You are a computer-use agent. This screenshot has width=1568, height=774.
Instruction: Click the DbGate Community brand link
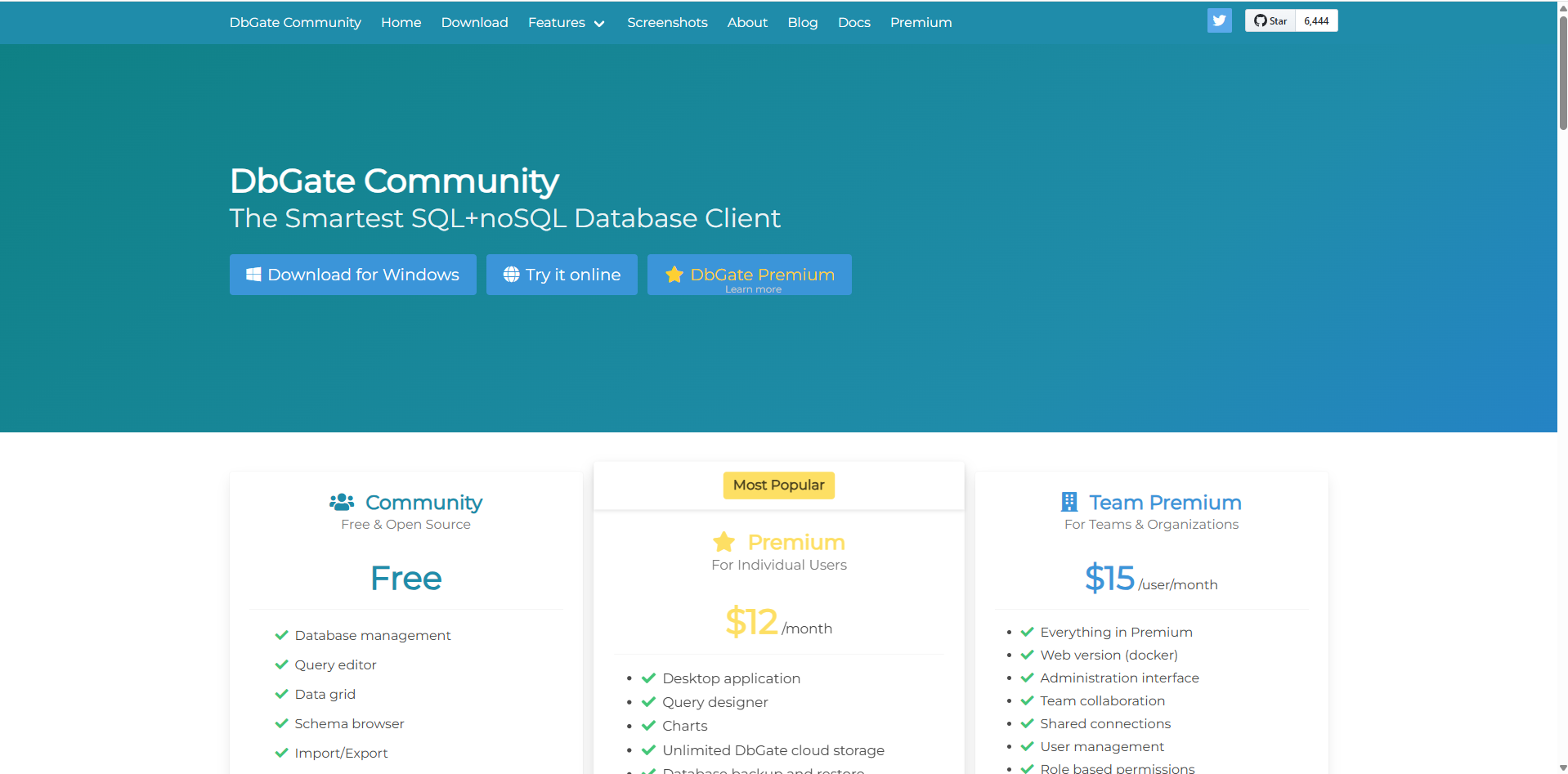295,23
